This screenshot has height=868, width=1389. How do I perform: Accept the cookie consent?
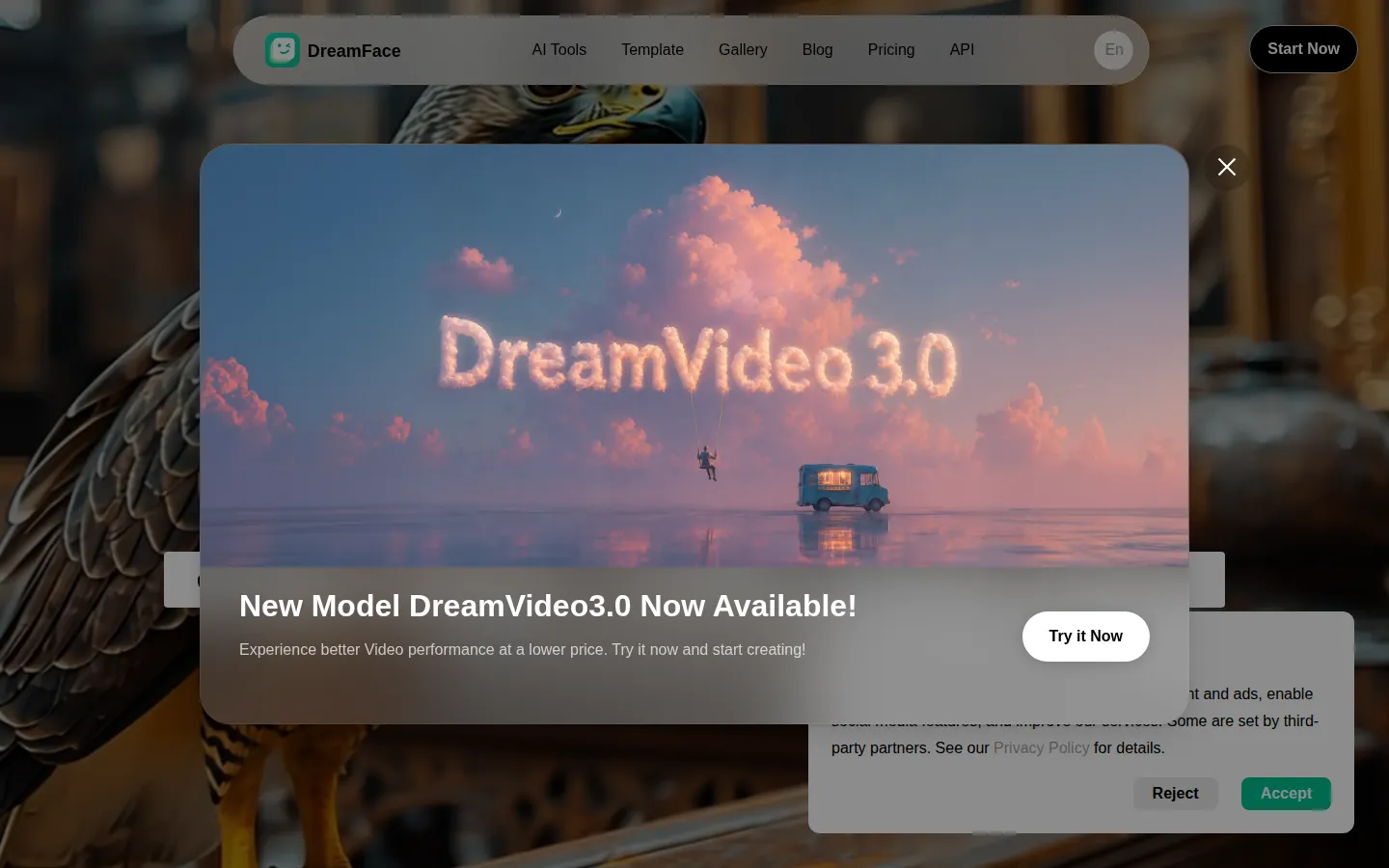[1286, 794]
